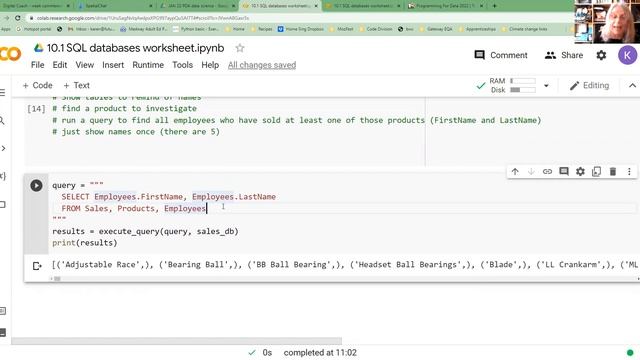This screenshot has width=640, height=360.
Task: Open the Comment button
Action: click(x=501, y=55)
